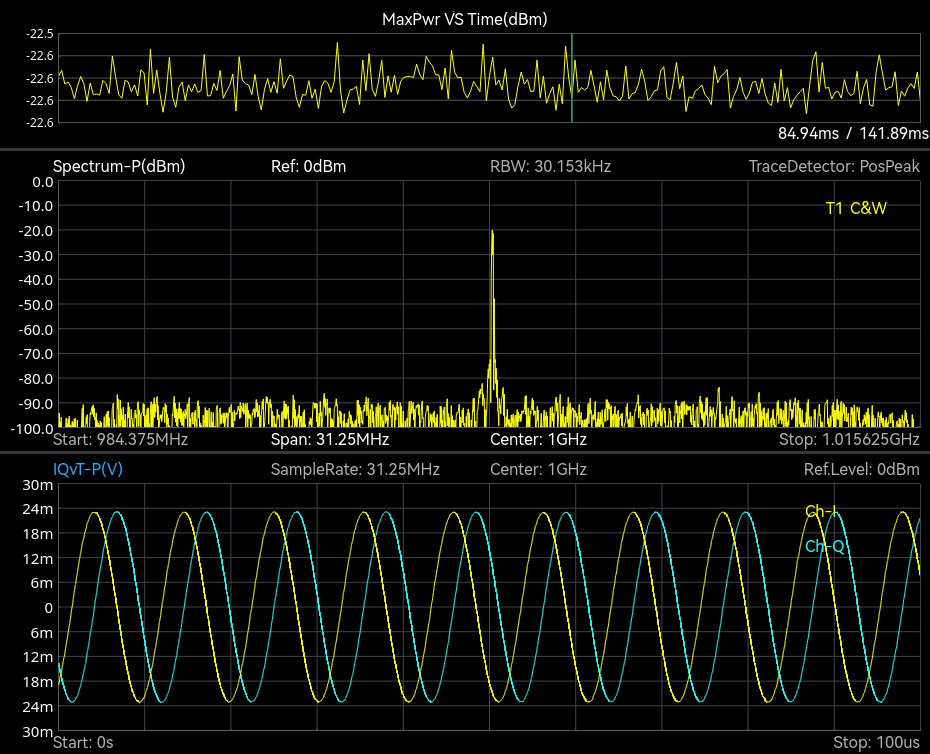Viewport: 930px width, 754px height.
Task: Click the -22.5 power axis label
Action: (x=39, y=34)
